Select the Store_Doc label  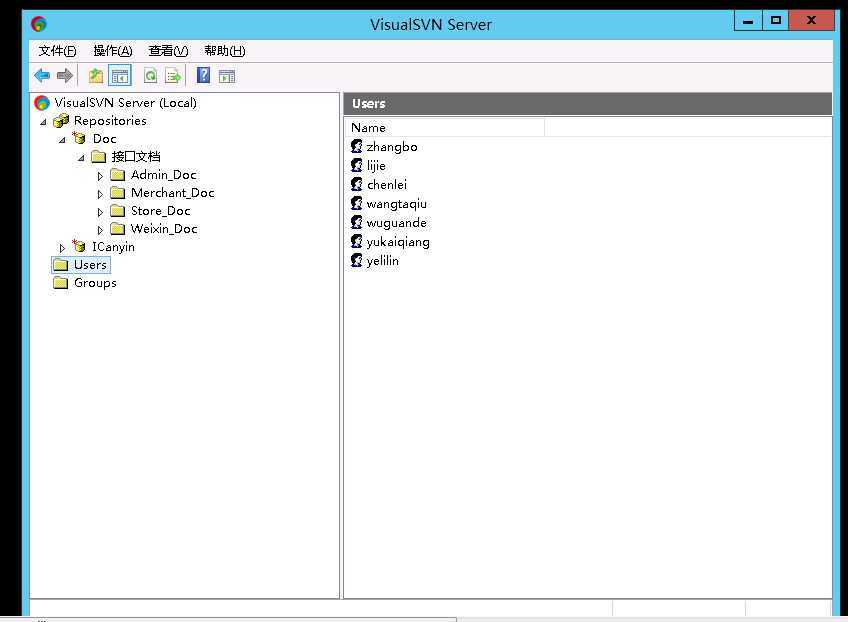click(161, 211)
